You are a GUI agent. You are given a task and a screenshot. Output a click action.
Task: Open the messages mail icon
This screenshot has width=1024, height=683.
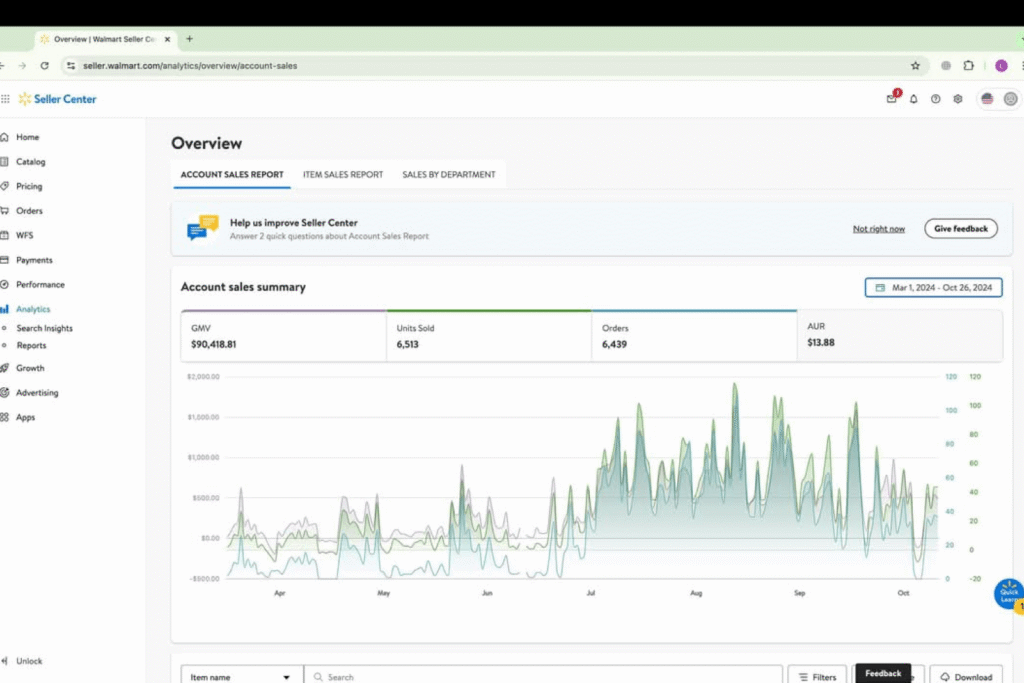coord(891,99)
